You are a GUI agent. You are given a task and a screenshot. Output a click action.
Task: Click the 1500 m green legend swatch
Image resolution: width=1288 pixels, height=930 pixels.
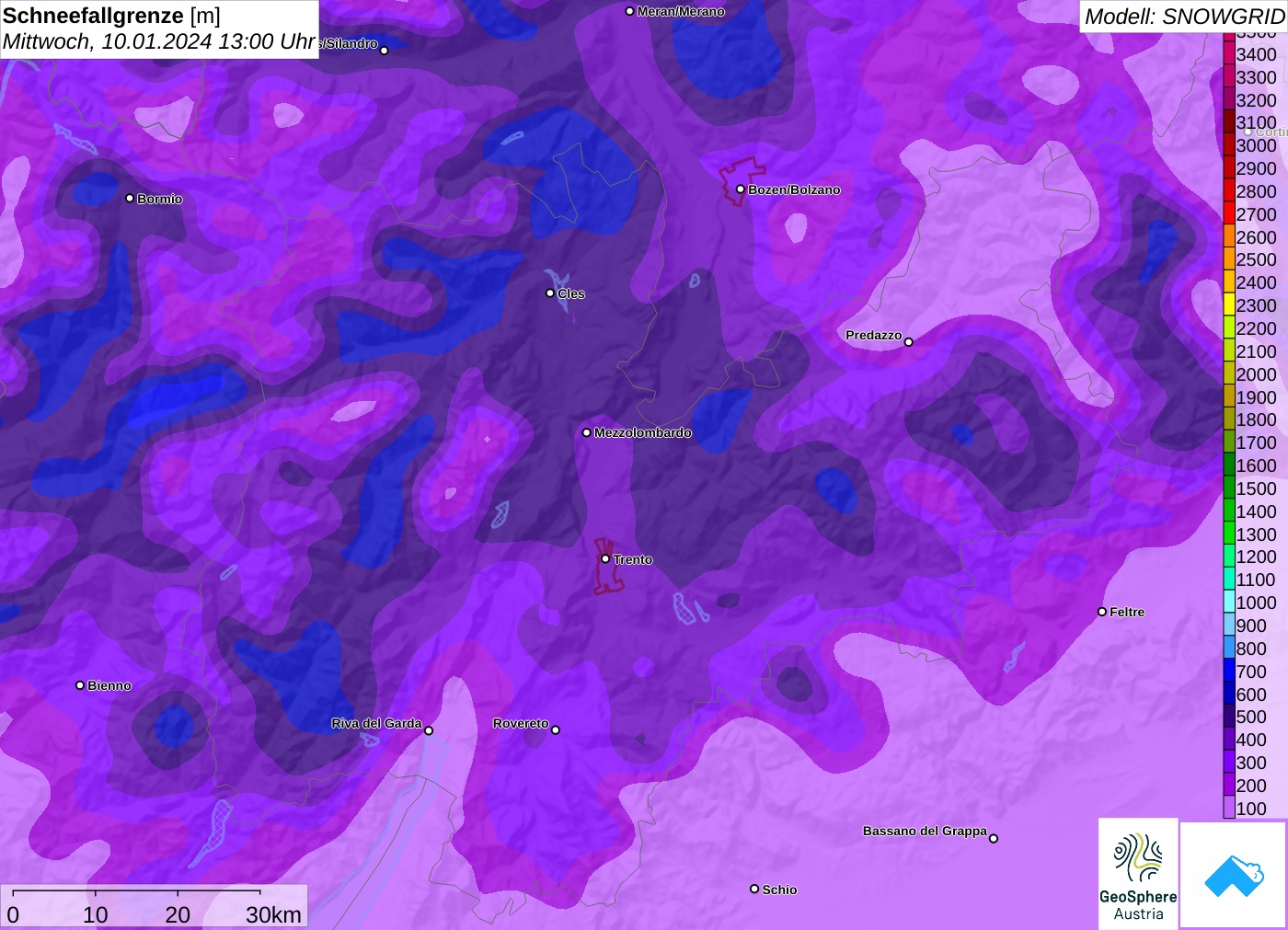1229,488
